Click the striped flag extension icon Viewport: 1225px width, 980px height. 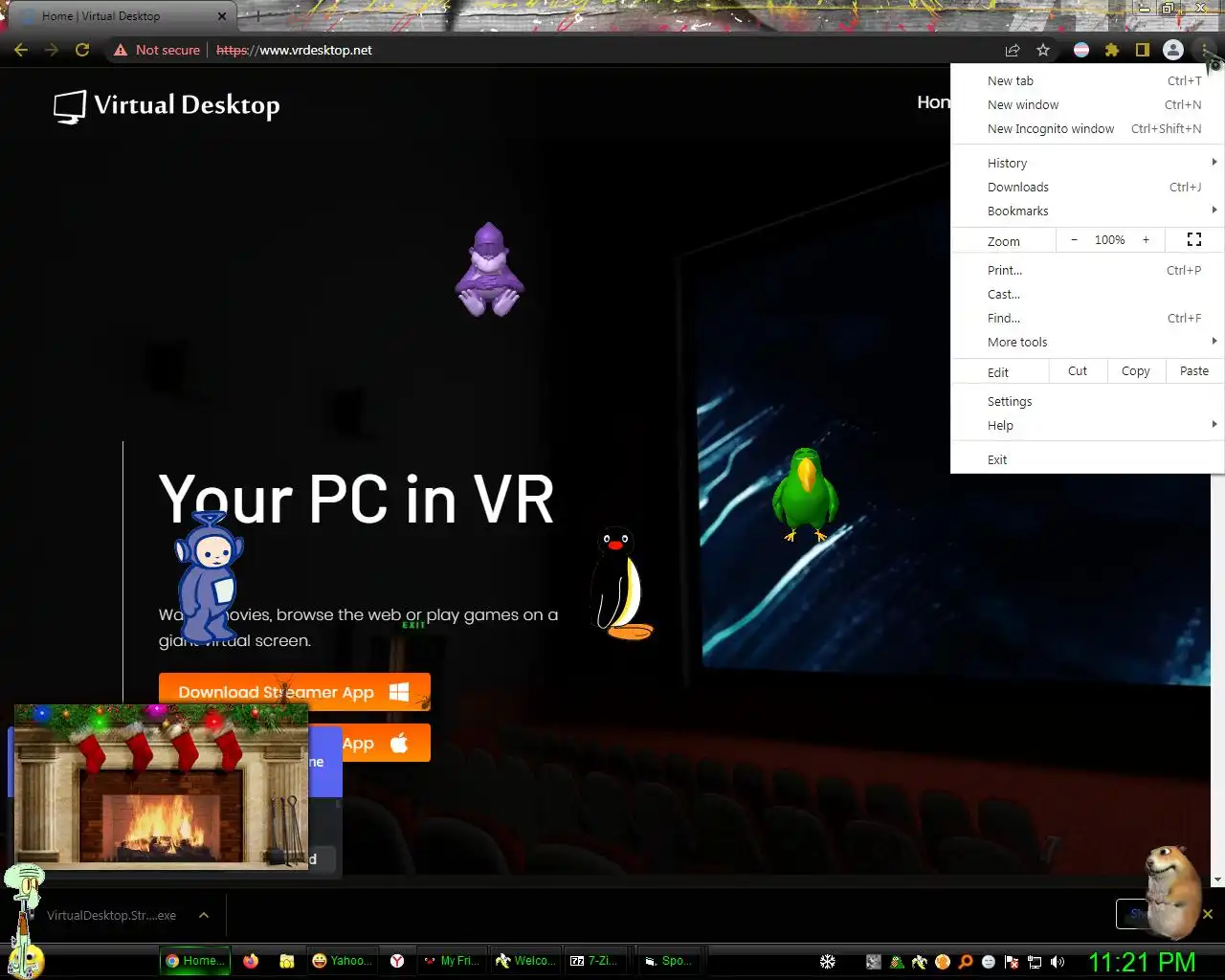1081,50
